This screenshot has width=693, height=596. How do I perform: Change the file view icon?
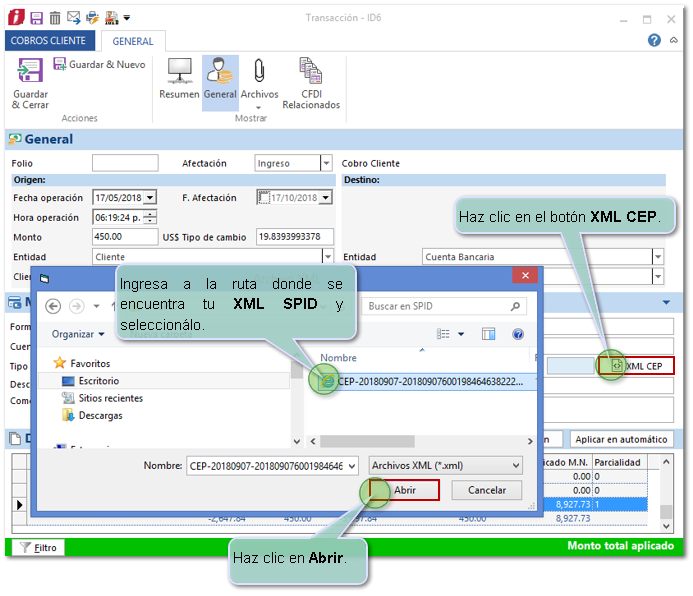point(443,334)
